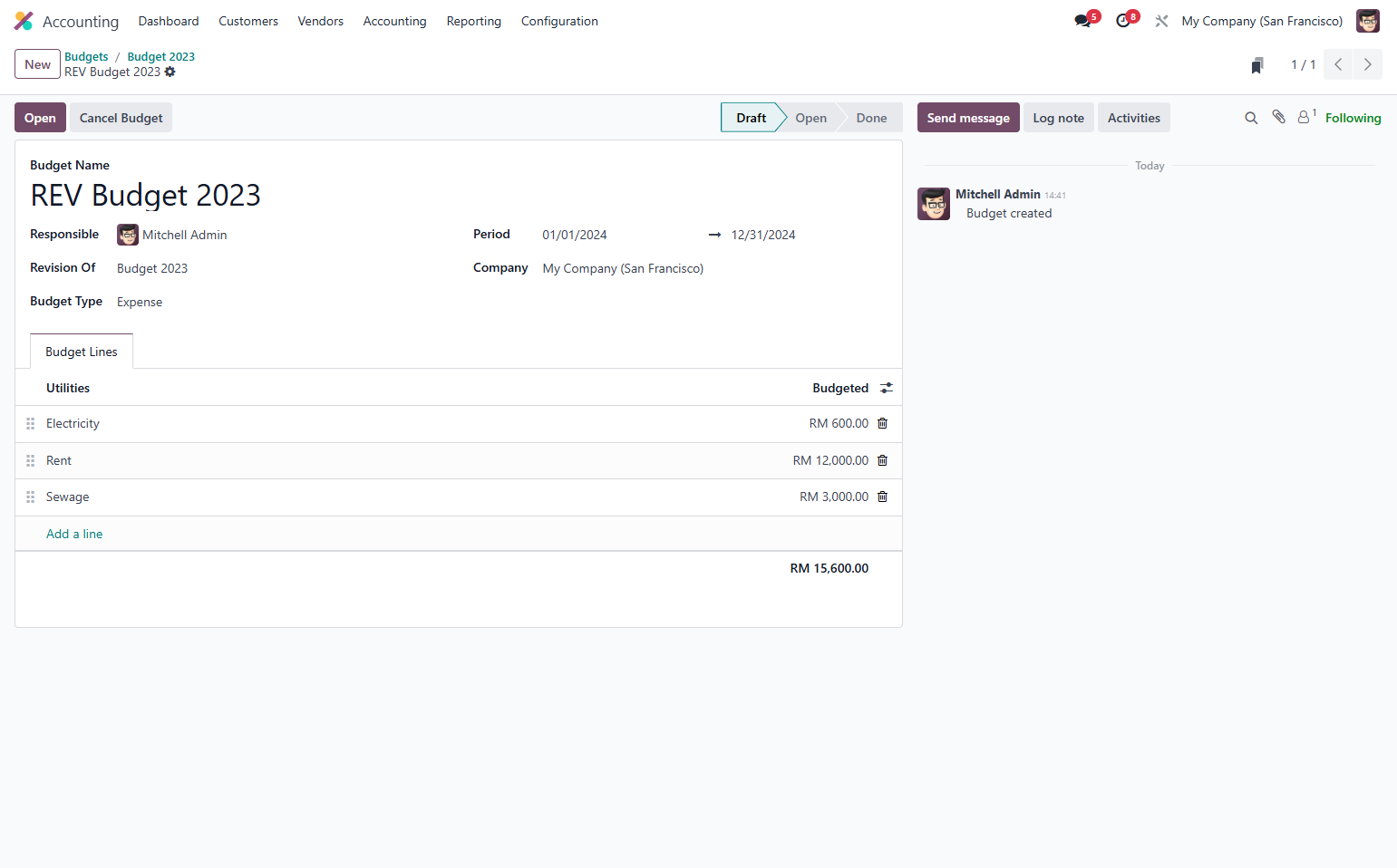Viewport: 1397px width, 868px height.
Task: Open the company switcher My Company (San Francisco)
Action: point(1262,21)
